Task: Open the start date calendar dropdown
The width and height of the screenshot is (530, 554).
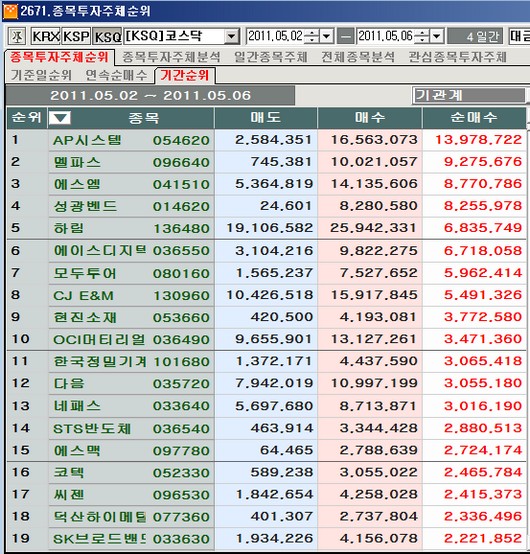Action: click(x=326, y=36)
